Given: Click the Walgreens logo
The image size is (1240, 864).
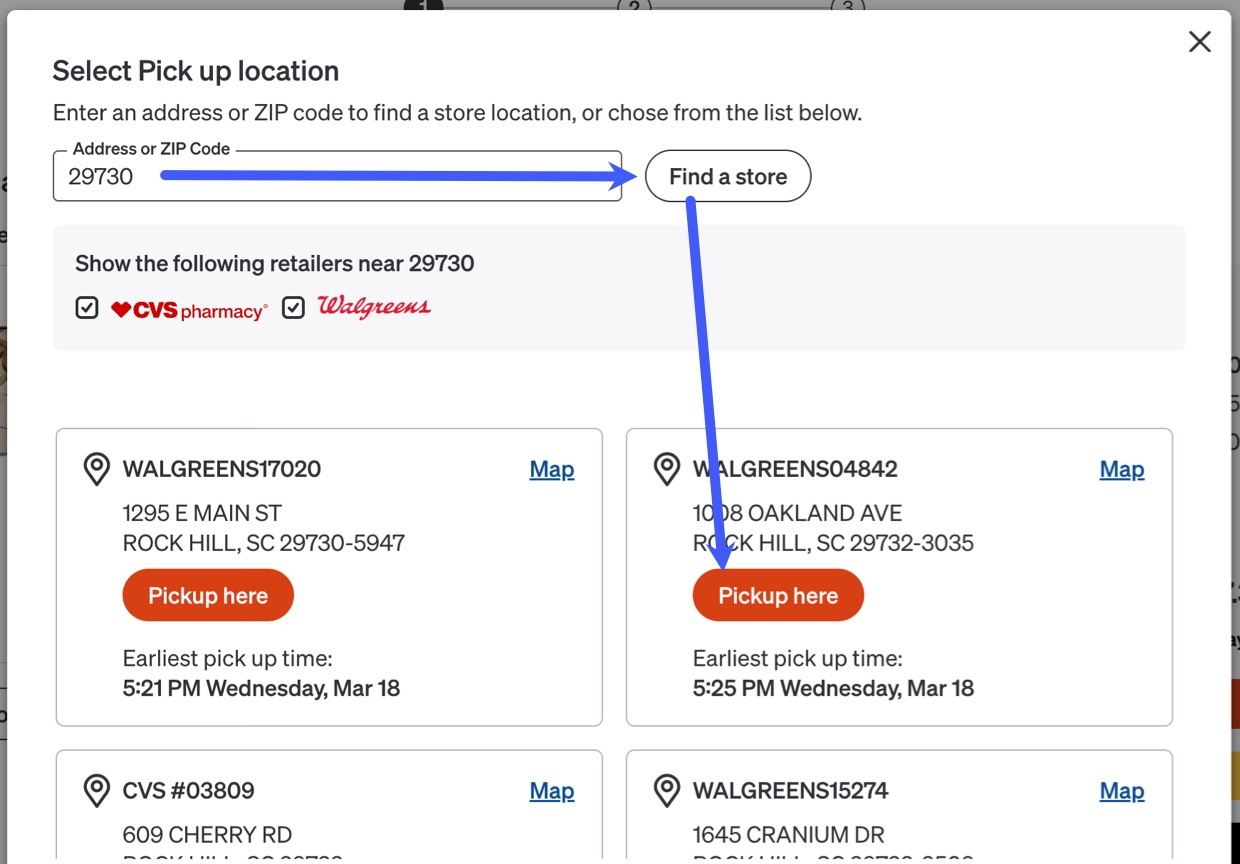Looking at the screenshot, I should (374, 307).
